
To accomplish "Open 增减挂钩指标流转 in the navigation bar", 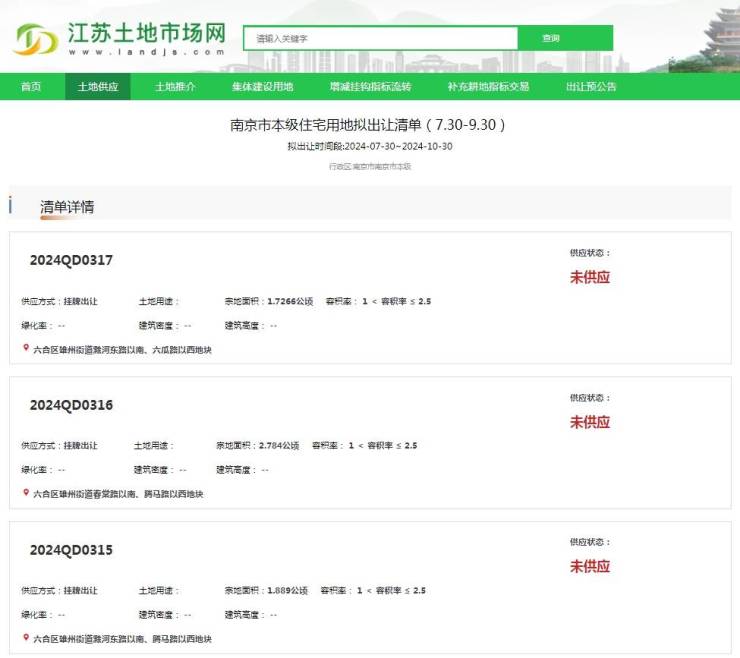I will 370,87.
